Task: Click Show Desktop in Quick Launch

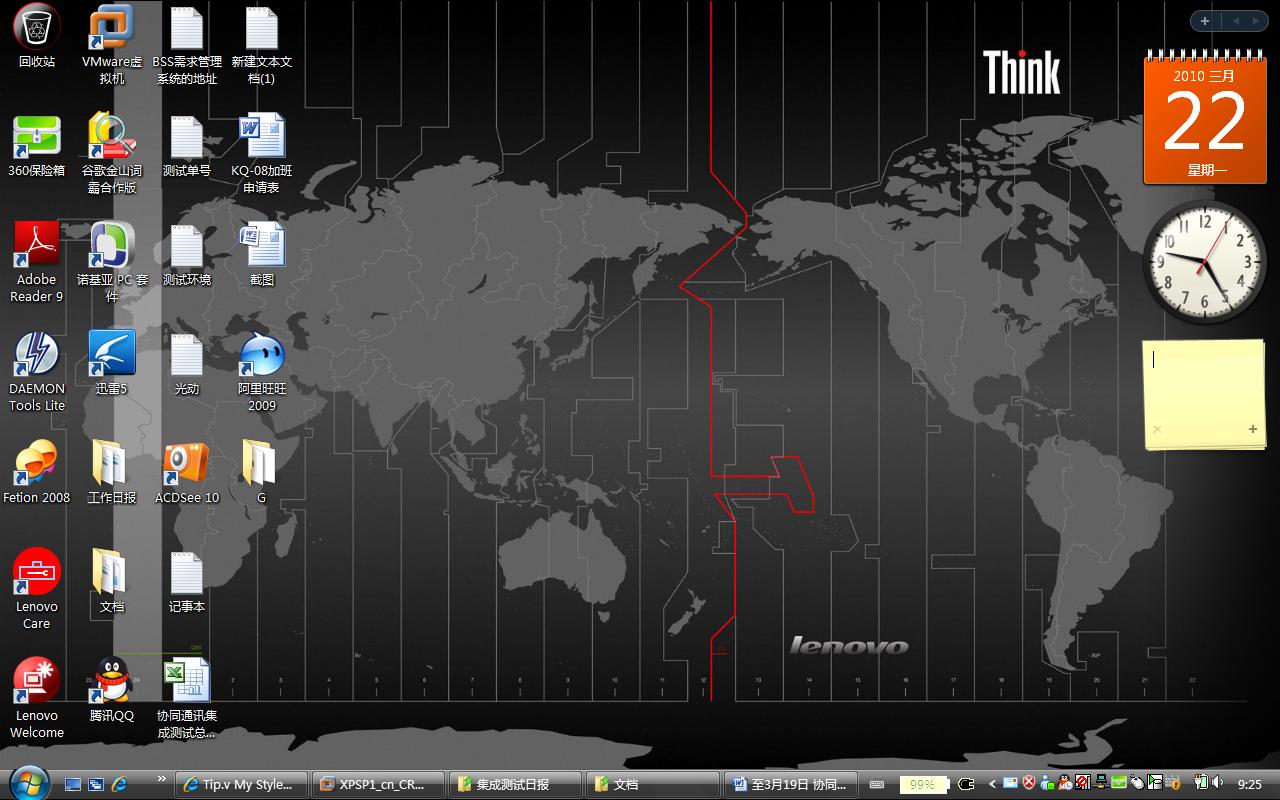Action: click(73, 784)
